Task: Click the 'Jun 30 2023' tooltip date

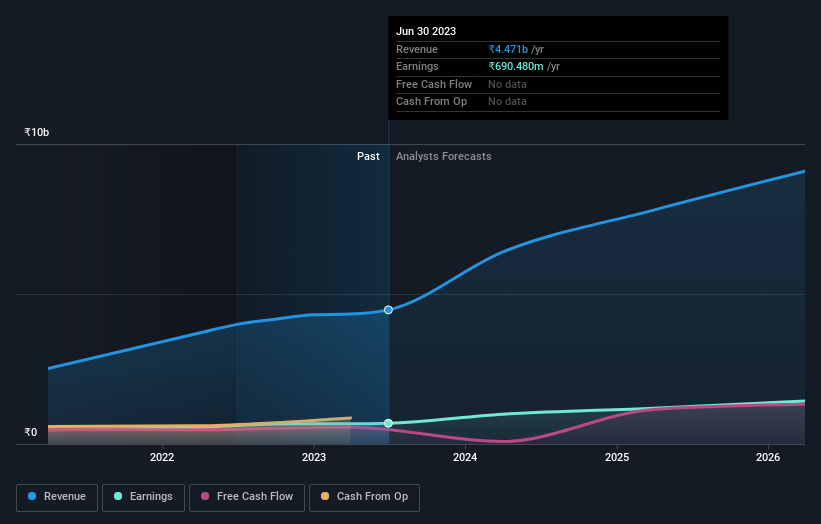Action: pyautogui.click(x=426, y=31)
